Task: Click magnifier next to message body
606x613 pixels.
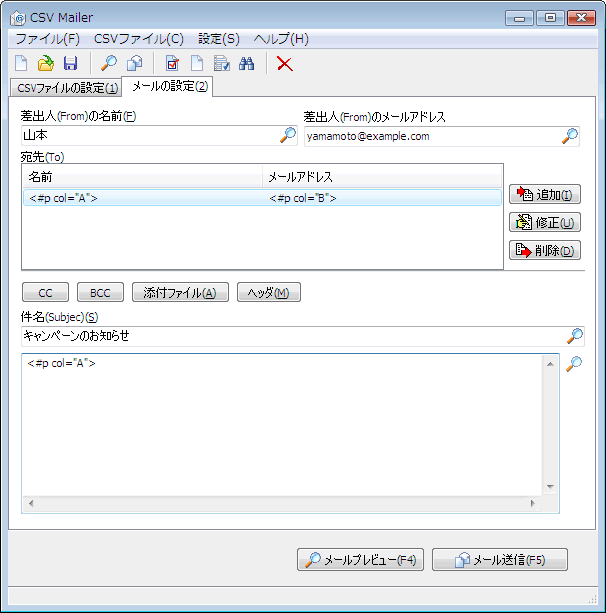Action: click(x=574, y=365)
